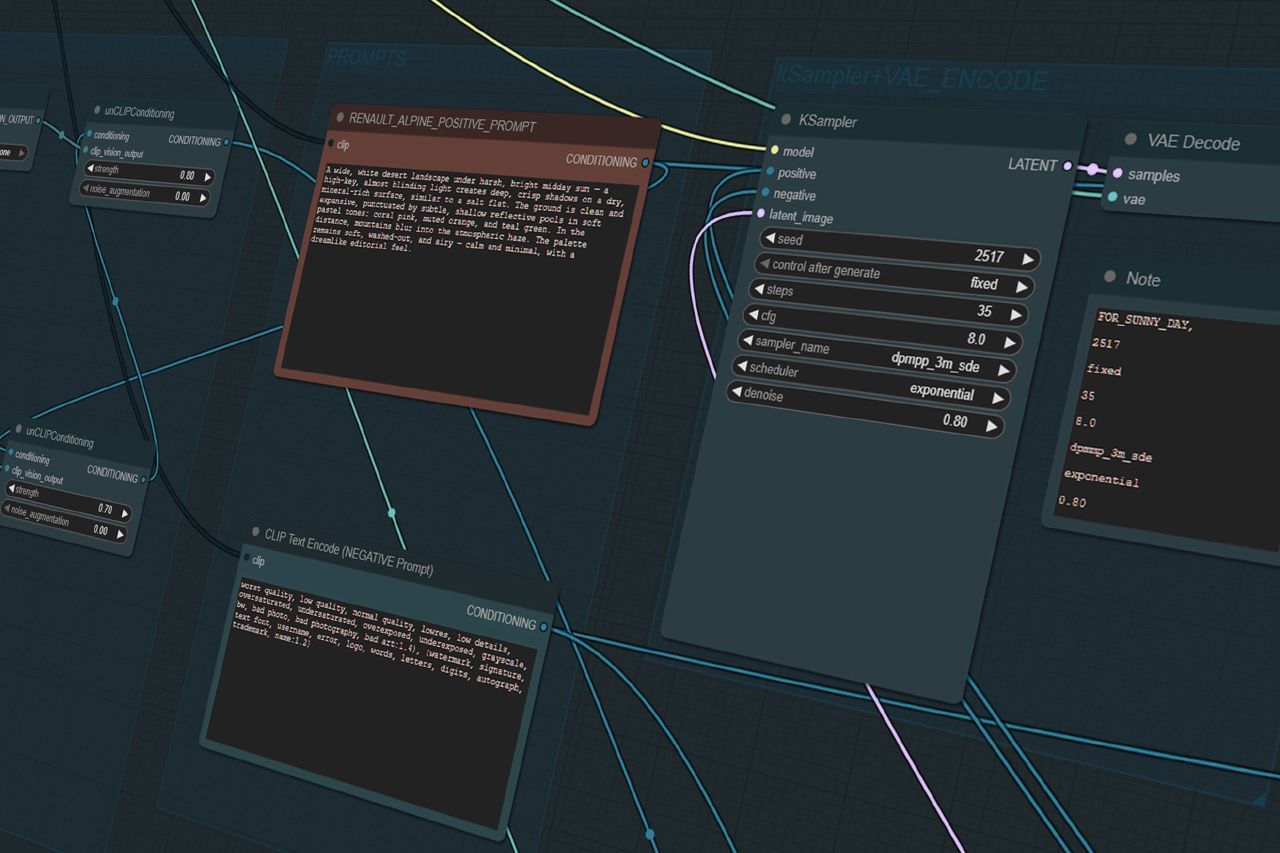Image resolution: width=1280 pixels, height=853 pixels.
Task: Click the LATENT output port on KSampler
Action: coord(1068,166)
